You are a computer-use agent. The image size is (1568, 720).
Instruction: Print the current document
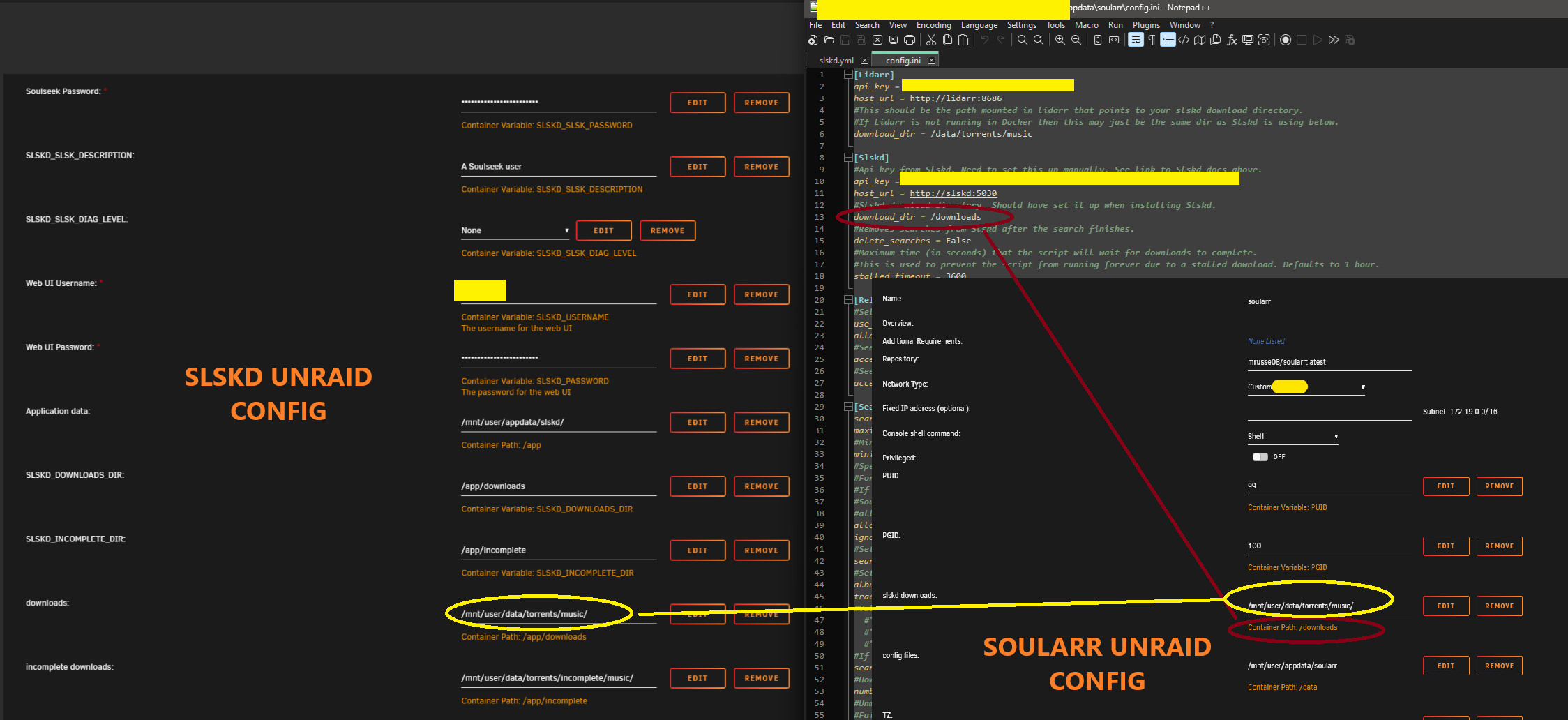[x=910, y=40]
